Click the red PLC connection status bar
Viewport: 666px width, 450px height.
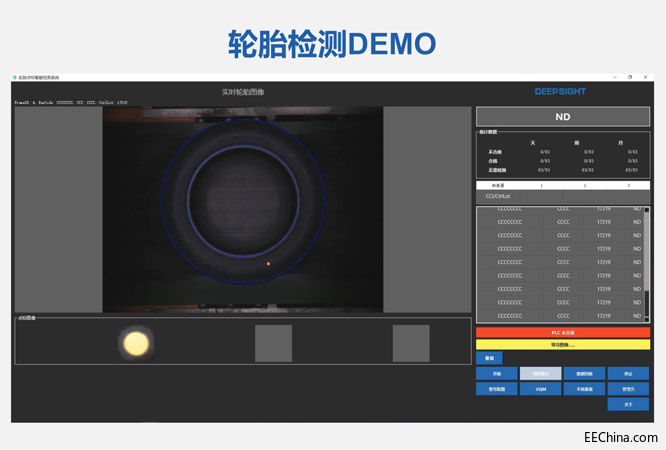[563, 332]
